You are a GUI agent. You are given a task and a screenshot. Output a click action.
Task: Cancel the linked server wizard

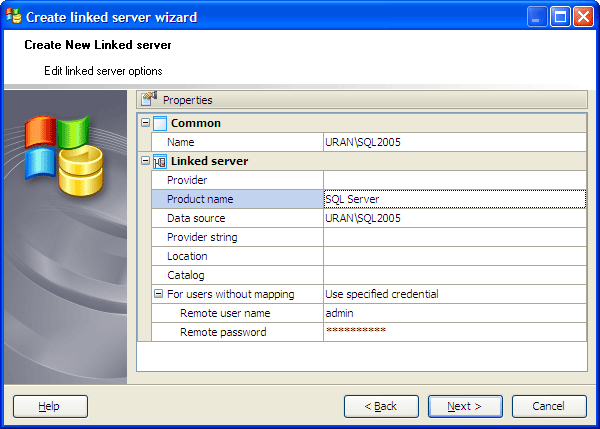point(549,406)
